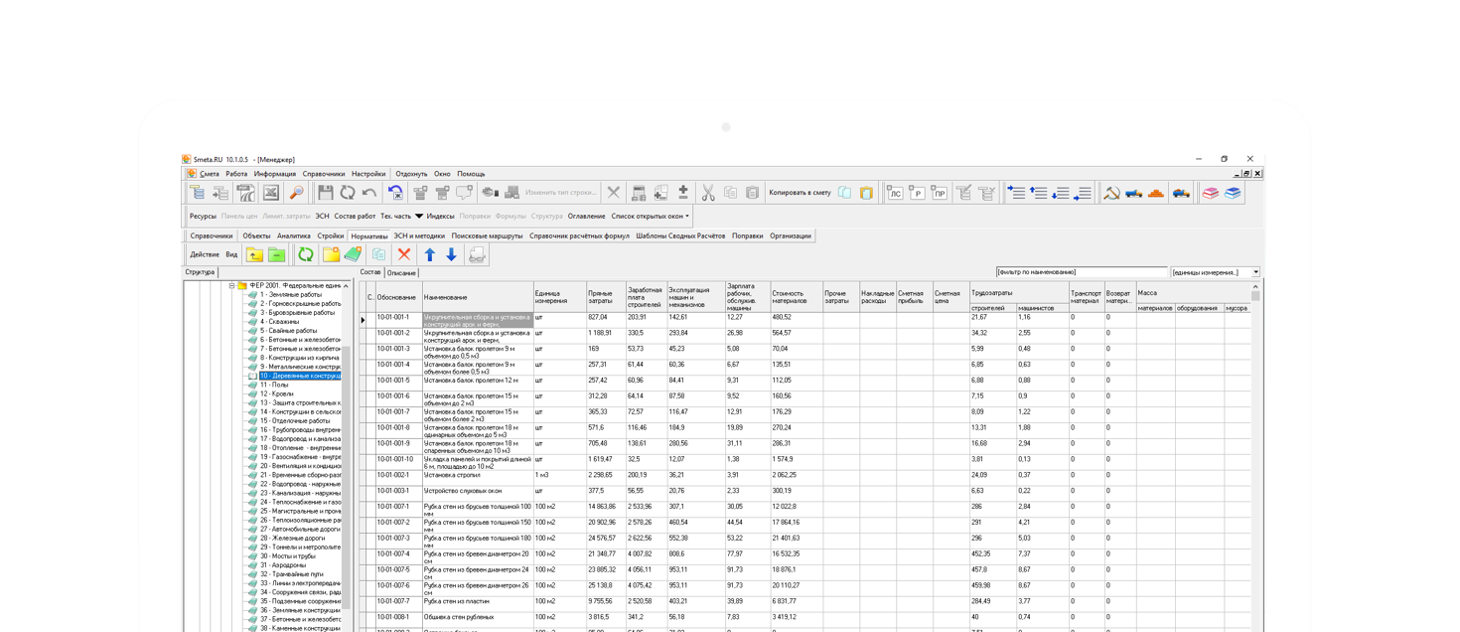The width and height of the screenshot is (1460, 632).
Task: Click the Обоснование column header
Action: [x=398, y=297]
